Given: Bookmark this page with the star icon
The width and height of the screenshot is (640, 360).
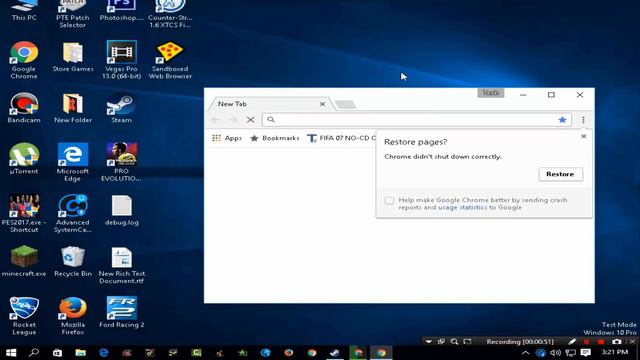Looking at the screenshot, I should coord(562,120).
